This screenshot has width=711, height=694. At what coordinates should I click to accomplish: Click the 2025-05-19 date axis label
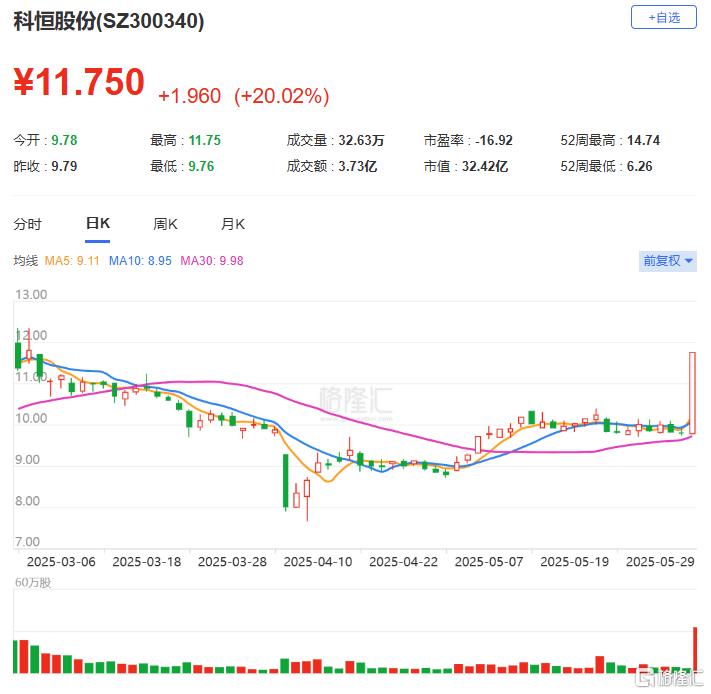(x=575, y=562)
